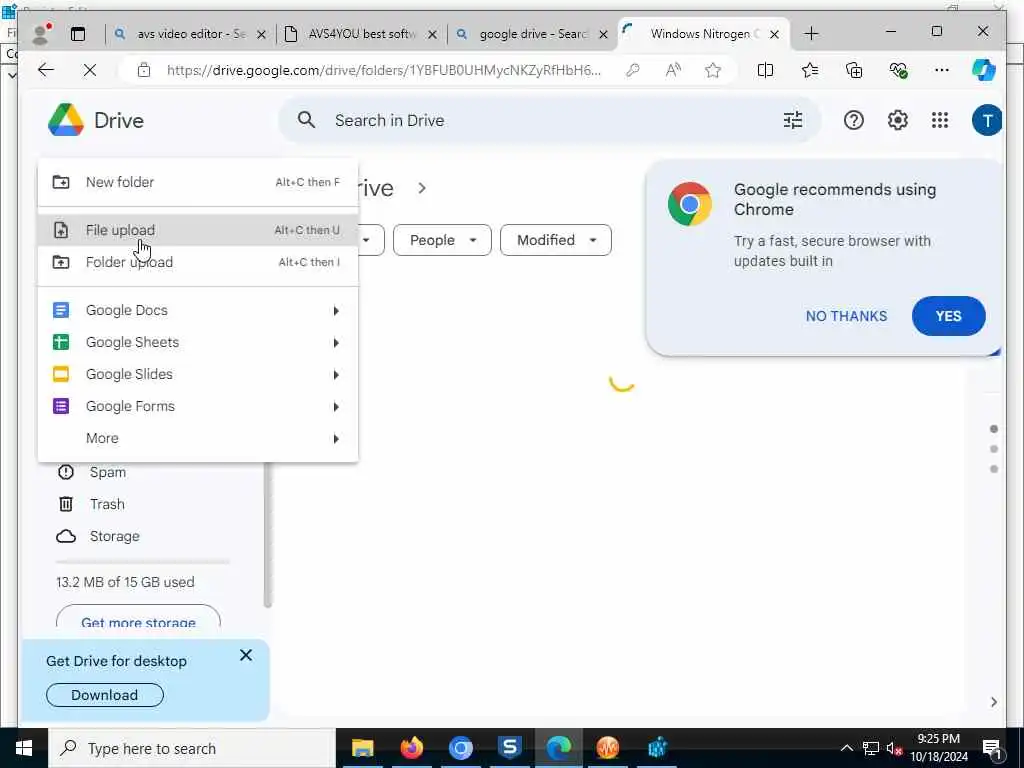1024x768 pixels.
Task: Close the AVS4YOU tab
Action: click(432, 35)
